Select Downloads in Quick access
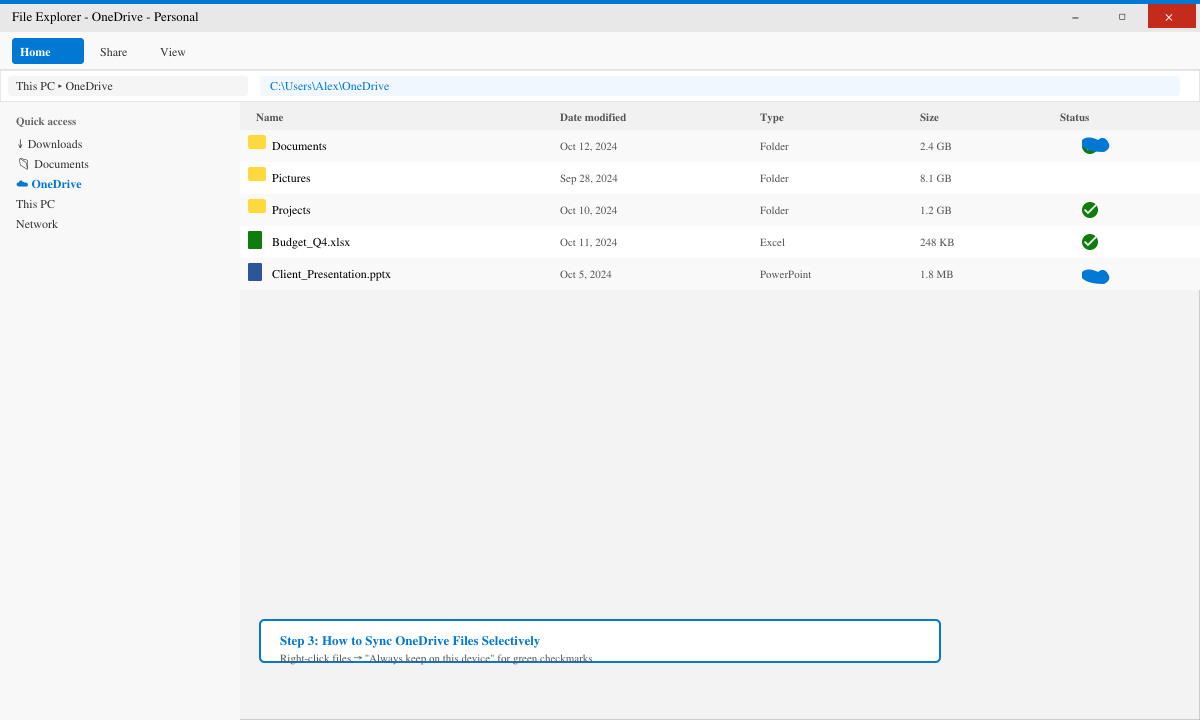The width and height of the screenshot is (1200, 720). [55, 144]
